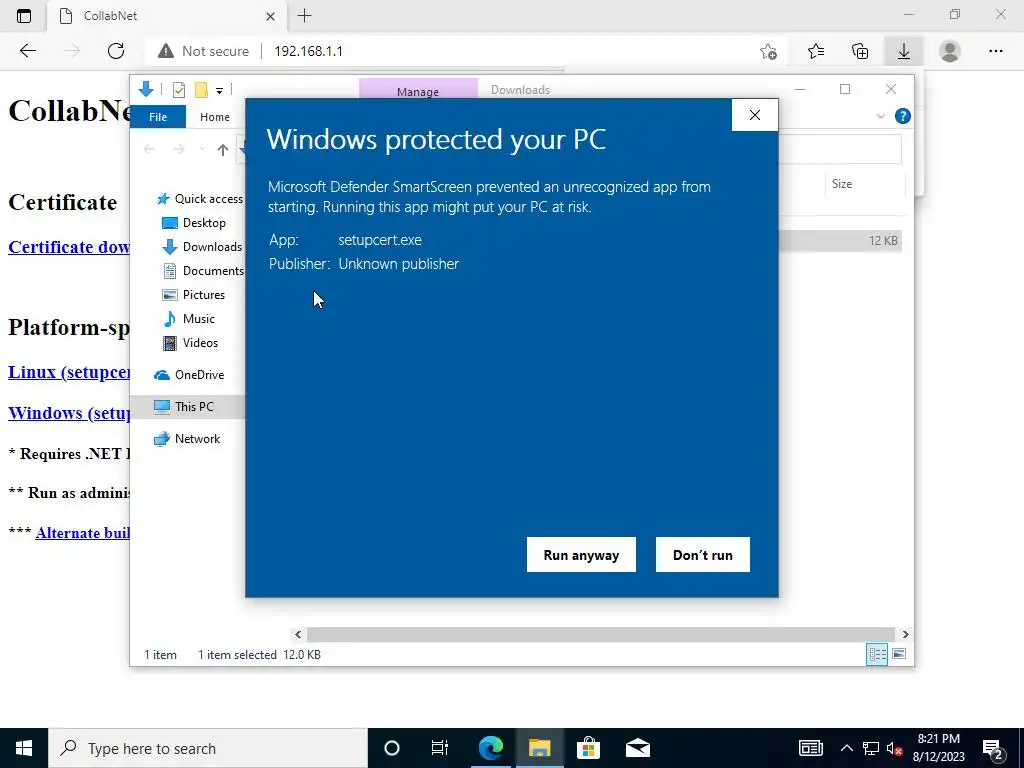Click the muted volume tray icon
This screenshot has width=1024, height=768.
(x=895, y=748)
